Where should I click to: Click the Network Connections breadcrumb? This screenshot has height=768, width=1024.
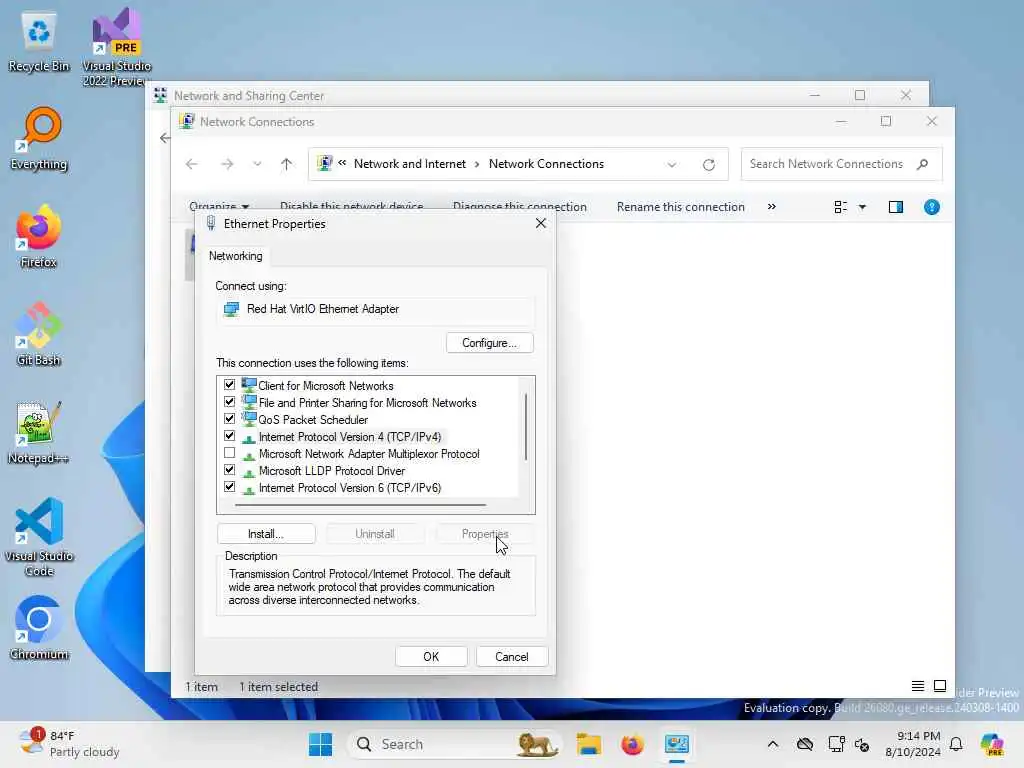click(546, 164)
